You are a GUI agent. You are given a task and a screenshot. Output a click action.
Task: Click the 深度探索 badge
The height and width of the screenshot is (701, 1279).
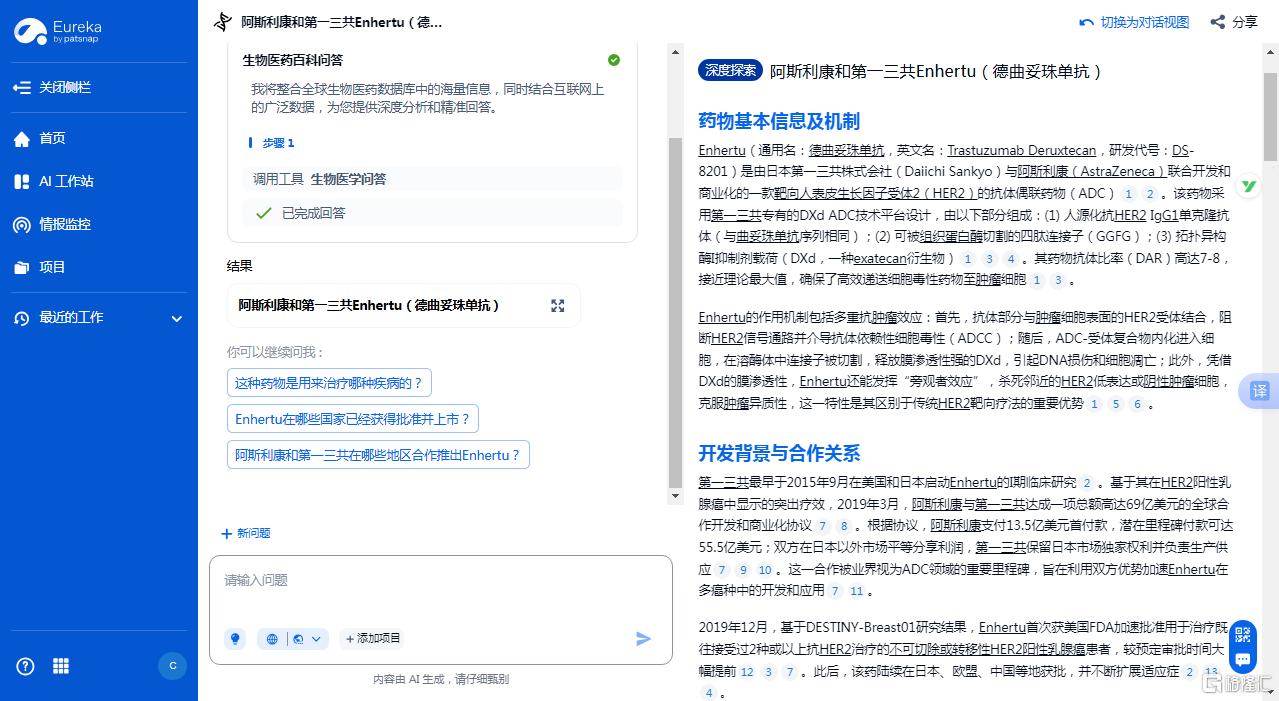[731, 71]
